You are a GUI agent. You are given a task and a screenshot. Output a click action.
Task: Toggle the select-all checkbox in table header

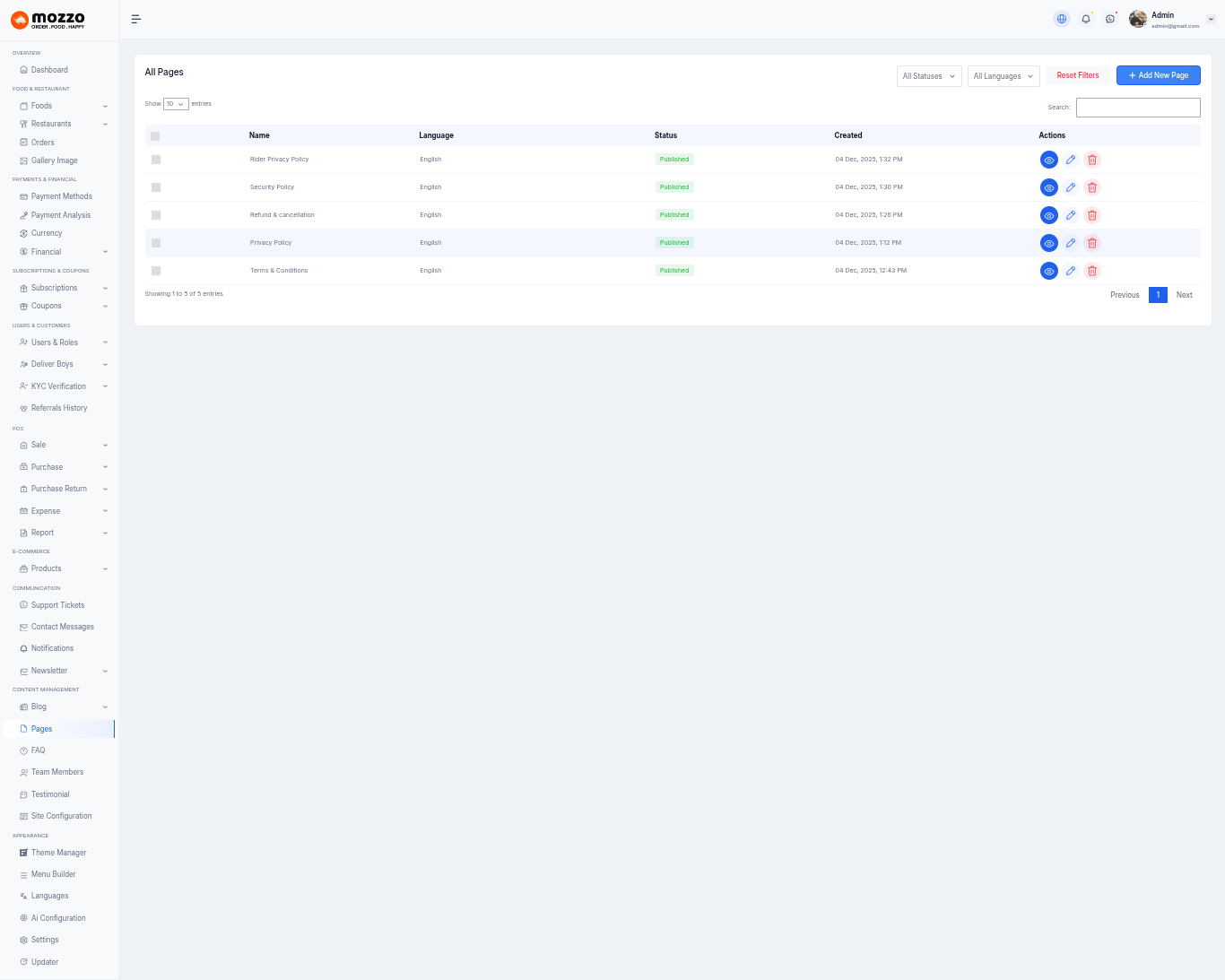(155, 136)
